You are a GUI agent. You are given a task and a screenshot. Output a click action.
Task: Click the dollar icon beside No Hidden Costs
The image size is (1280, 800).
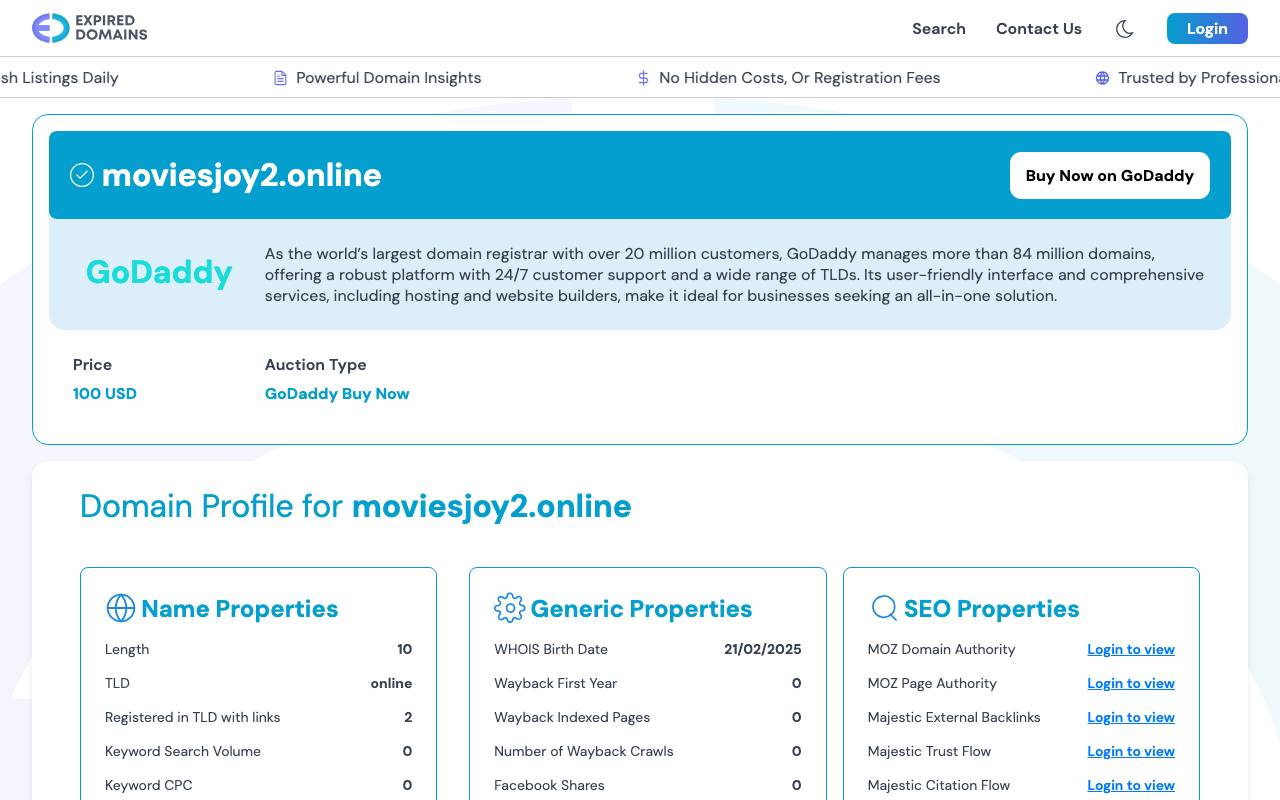pos(643,78)
